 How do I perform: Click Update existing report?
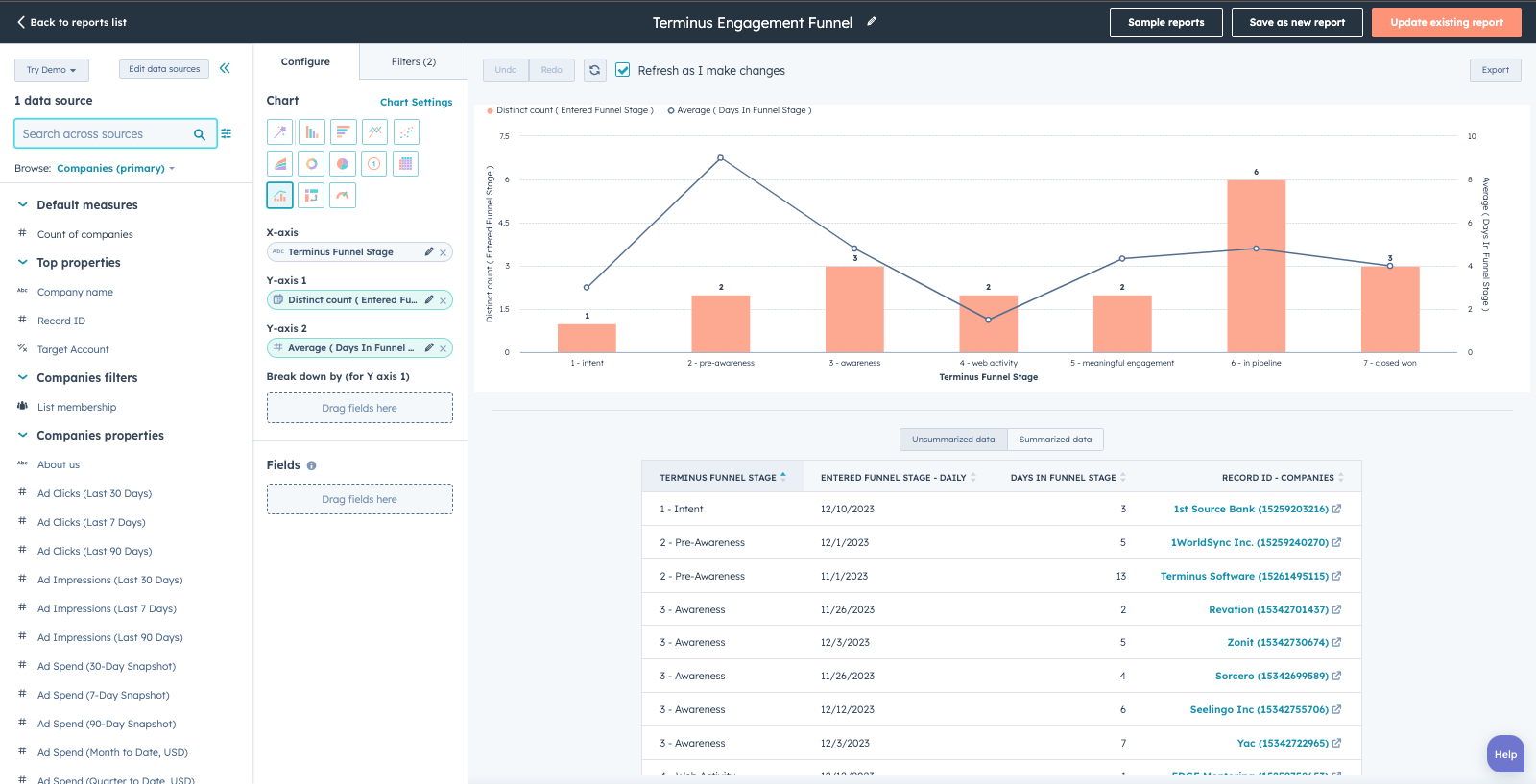[x=1447, y=22]
